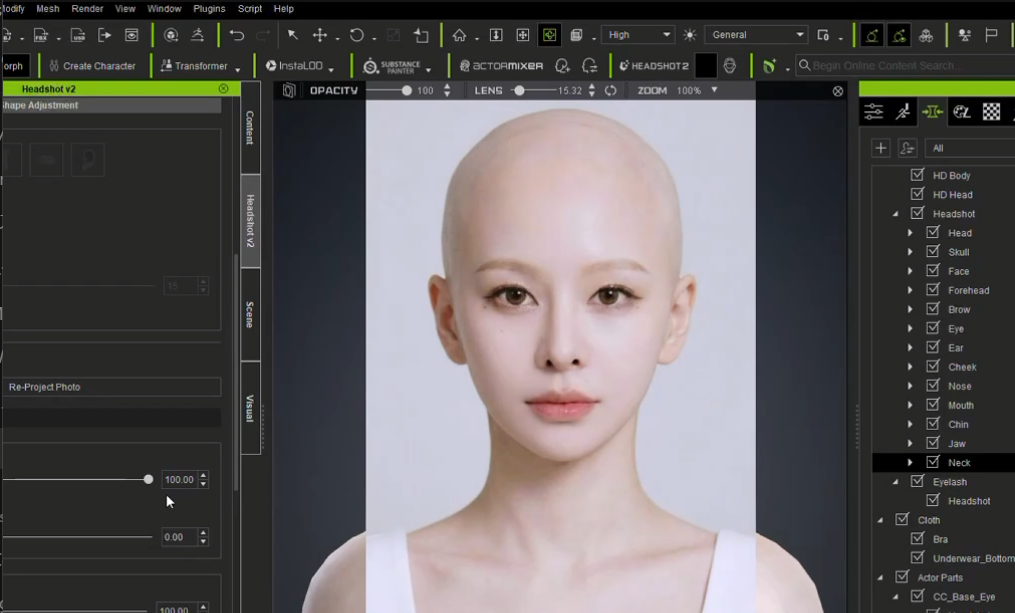The height and width of the screenshot is (613, 1015).
Task: Select the Move gizmo tool
Action: [x=320, y=35]
